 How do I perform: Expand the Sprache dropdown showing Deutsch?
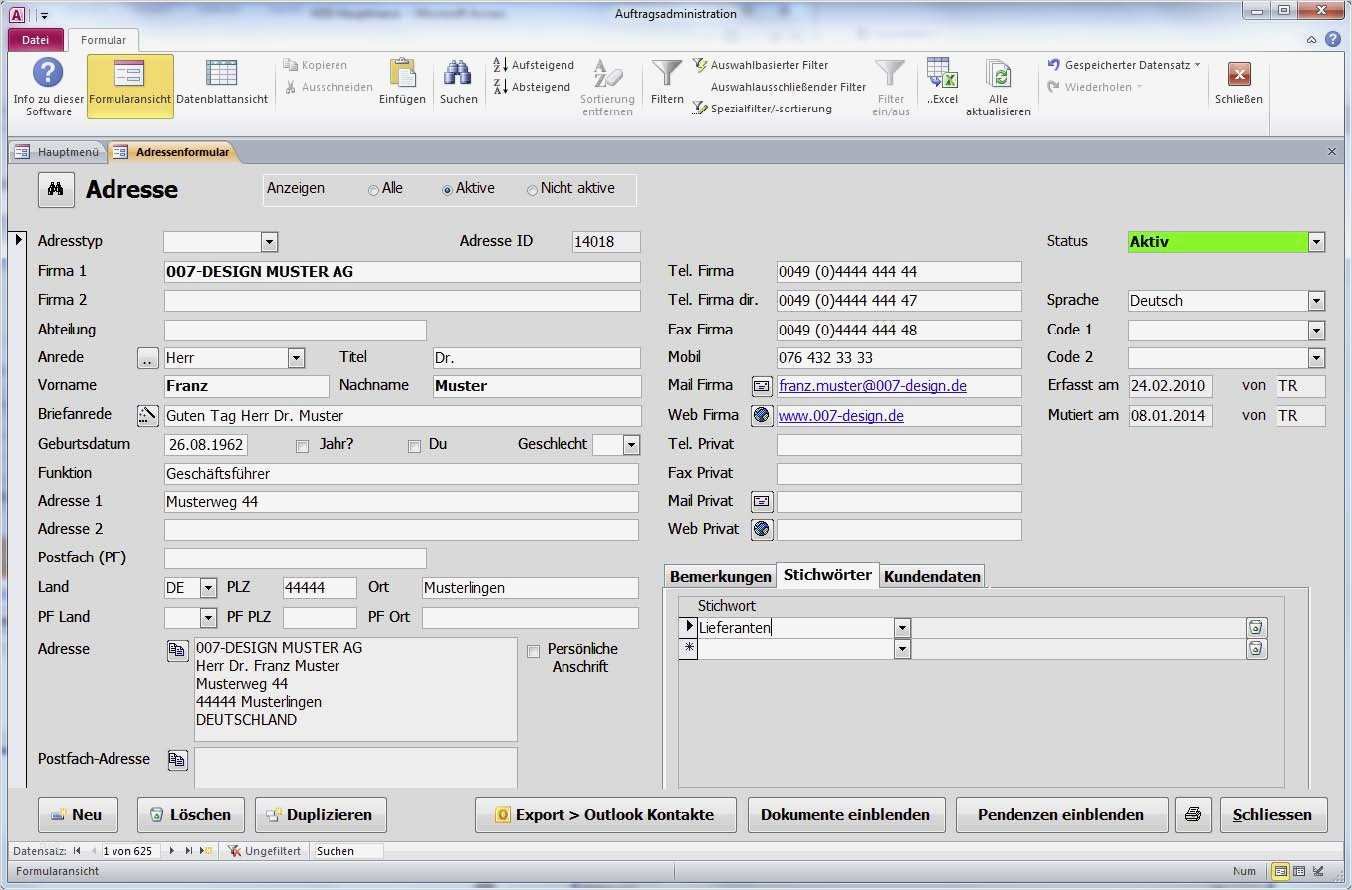click(1316, 300)
